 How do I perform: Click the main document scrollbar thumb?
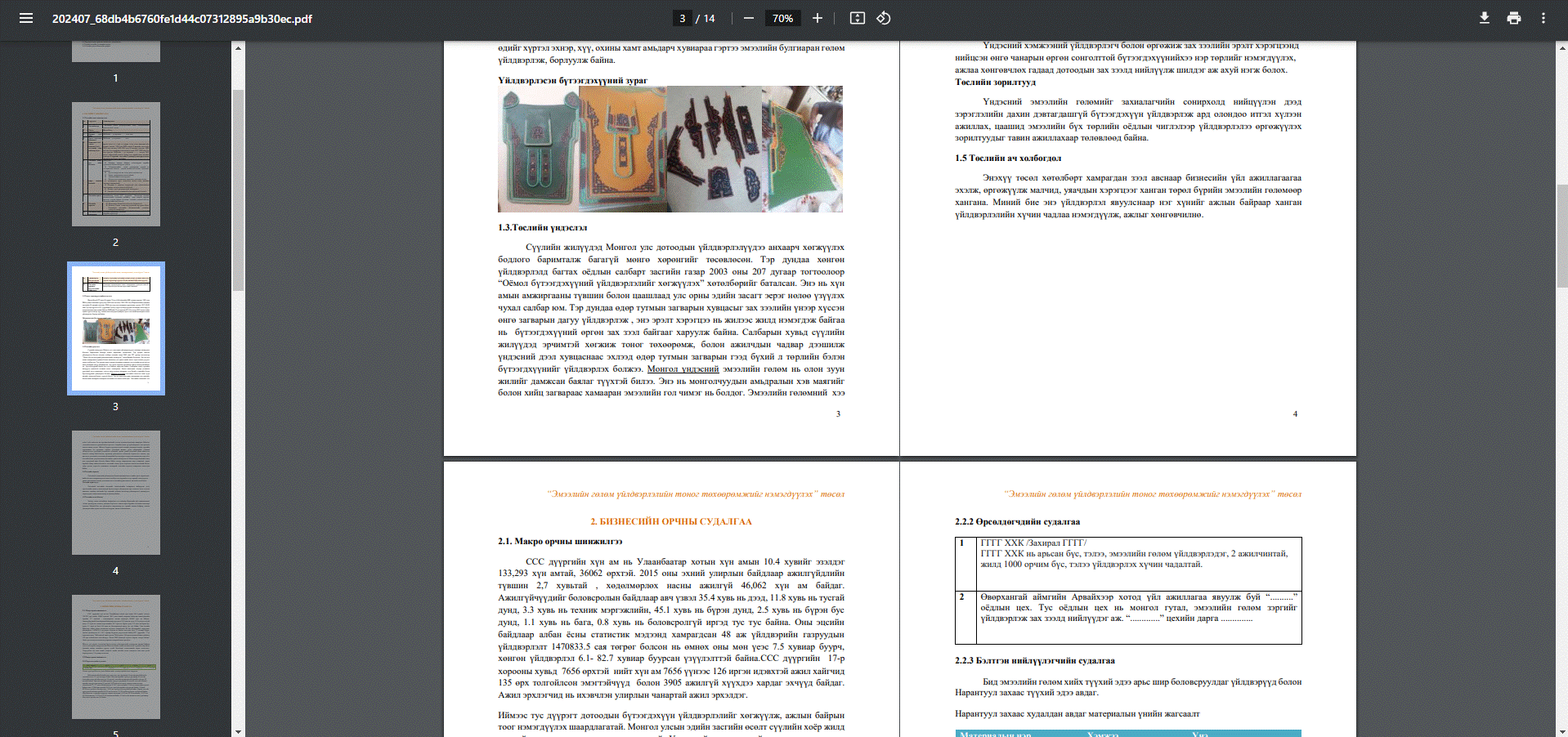pos(1562,236)
